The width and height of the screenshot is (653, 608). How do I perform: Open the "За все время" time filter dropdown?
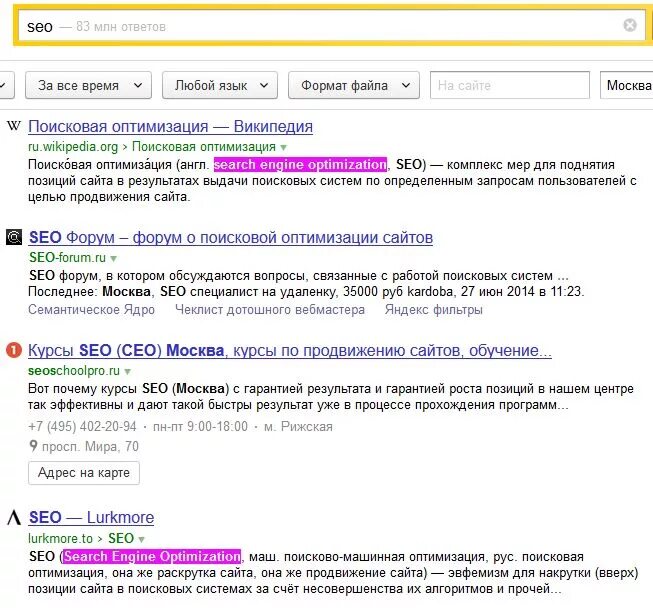click(x=88, y=85)
